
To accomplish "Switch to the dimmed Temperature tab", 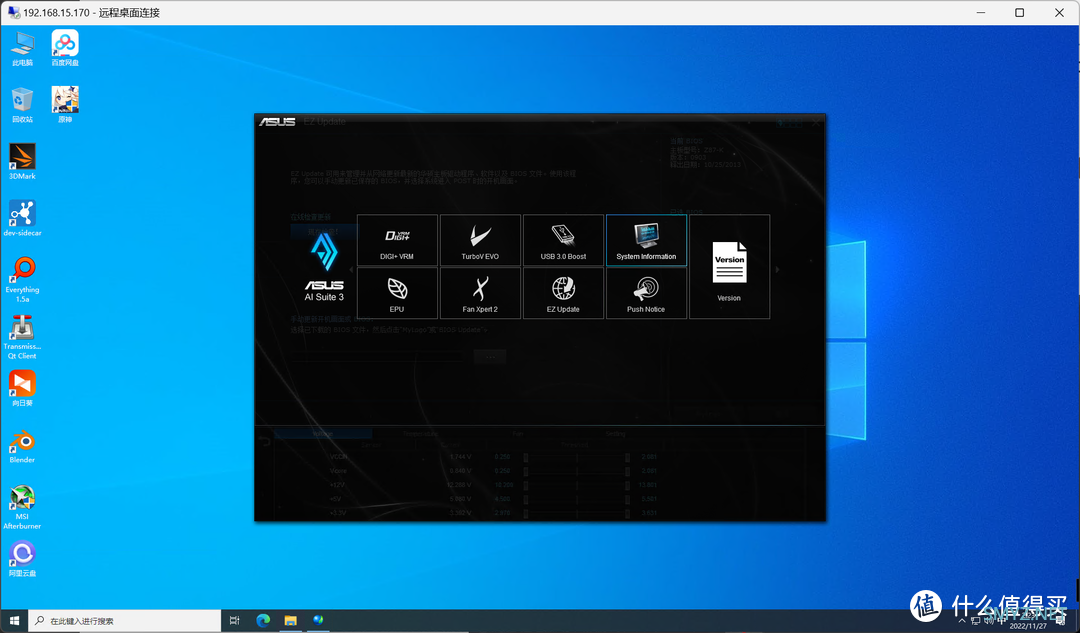I will point(420,434).
